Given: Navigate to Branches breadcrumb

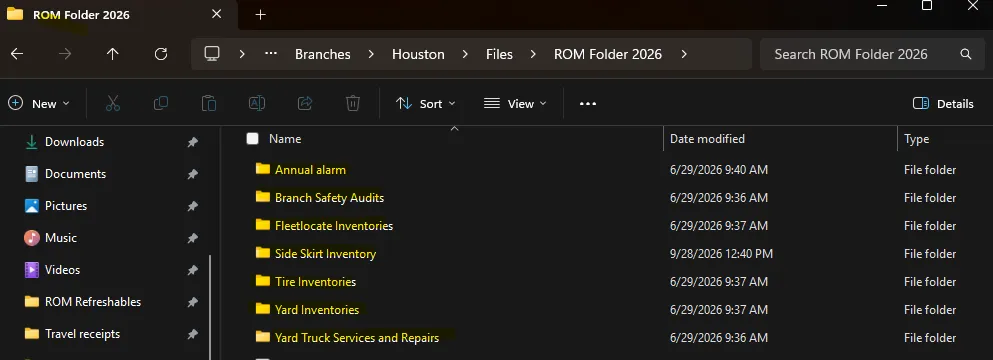Looking at the screenshot, I should (x=323, y=55).
